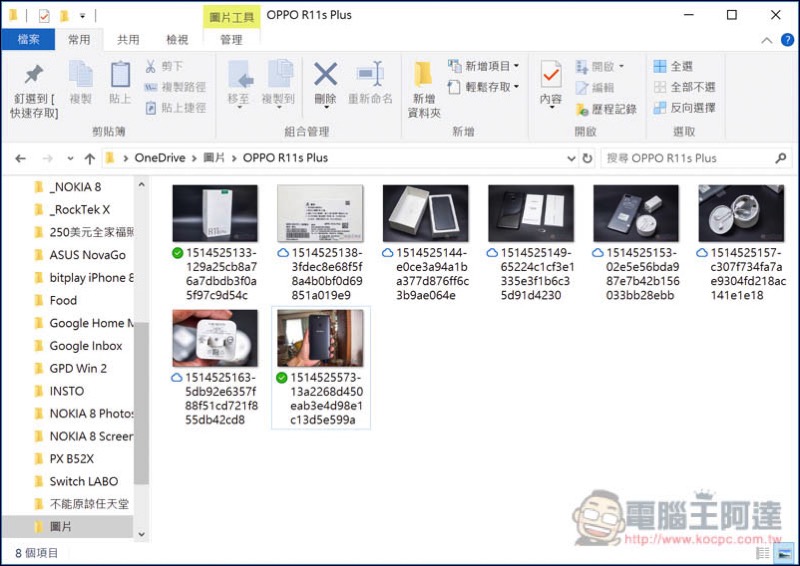Click sidebar scroll up arrow
Image resolution: width=800 pixels, height=566 pixels.
pos(141,185)
